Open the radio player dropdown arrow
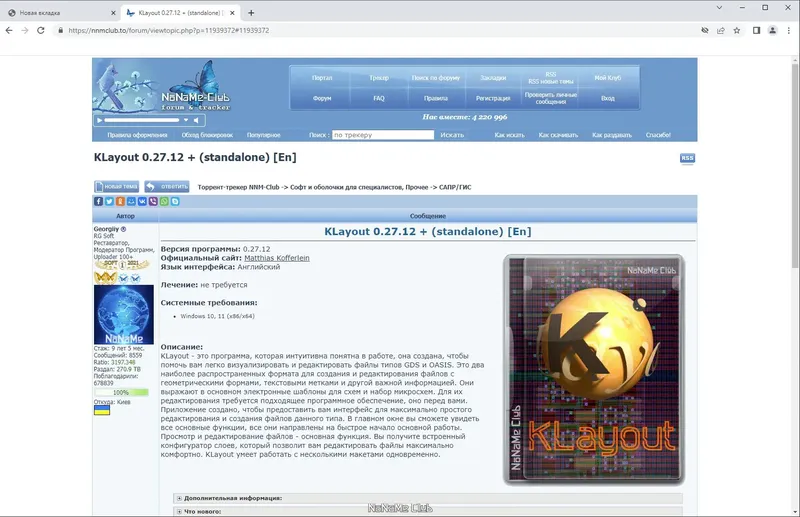 pos(186,120)
